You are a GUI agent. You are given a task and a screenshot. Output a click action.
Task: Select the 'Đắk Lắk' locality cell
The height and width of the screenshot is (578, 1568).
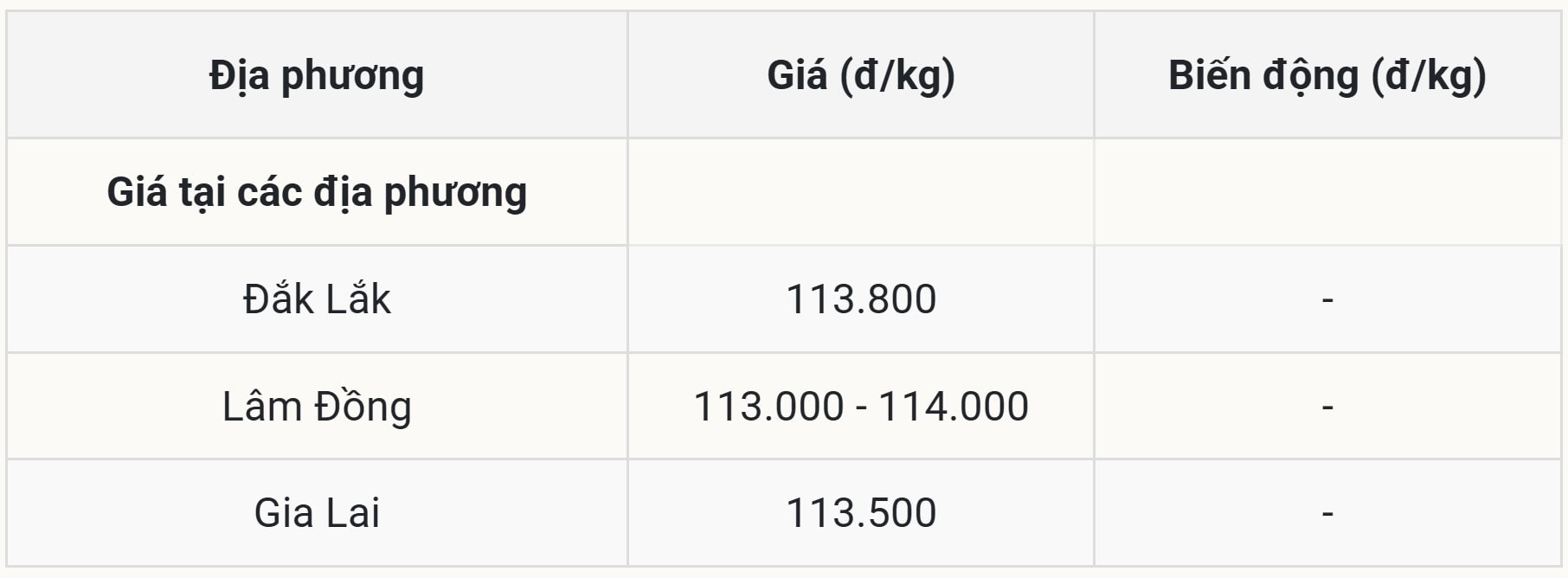click(317, 299)
